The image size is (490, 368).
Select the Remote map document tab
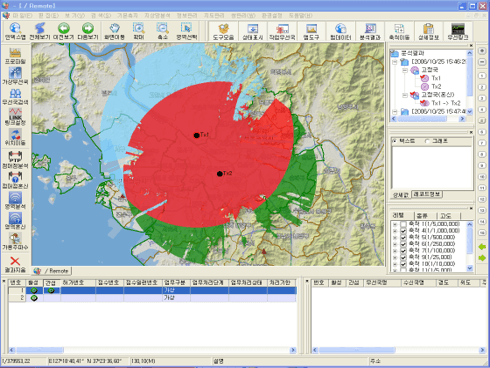click(x=52, y=271)
